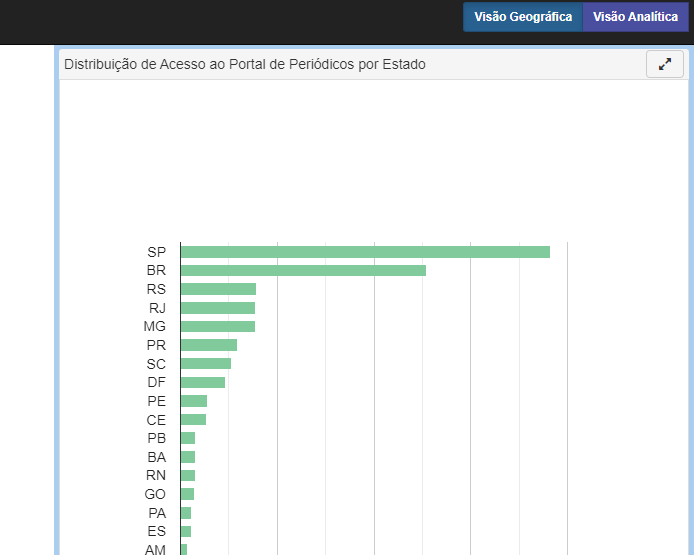
Task: Click the PR state bar
Action: click(209, 345)
